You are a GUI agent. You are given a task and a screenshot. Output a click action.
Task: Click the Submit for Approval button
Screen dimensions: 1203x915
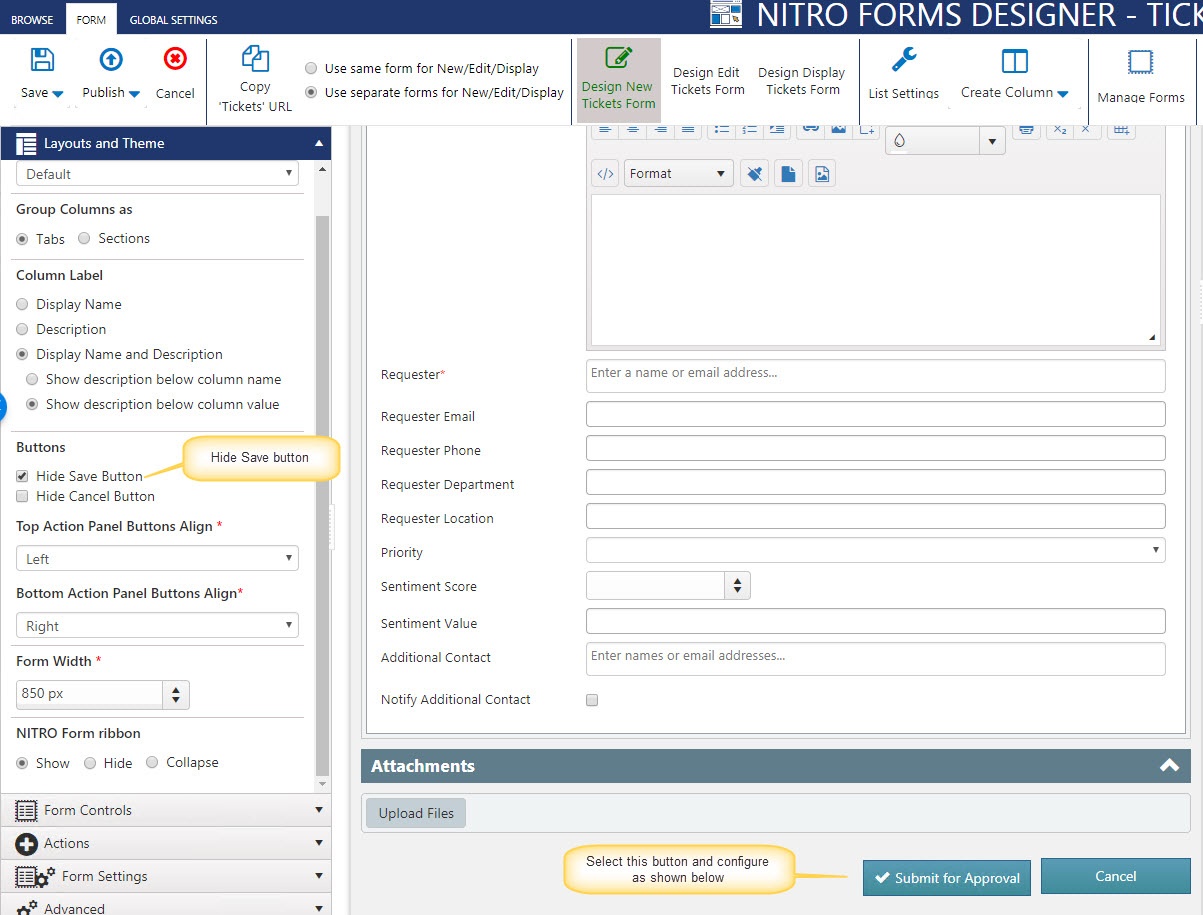coord(946,878)
